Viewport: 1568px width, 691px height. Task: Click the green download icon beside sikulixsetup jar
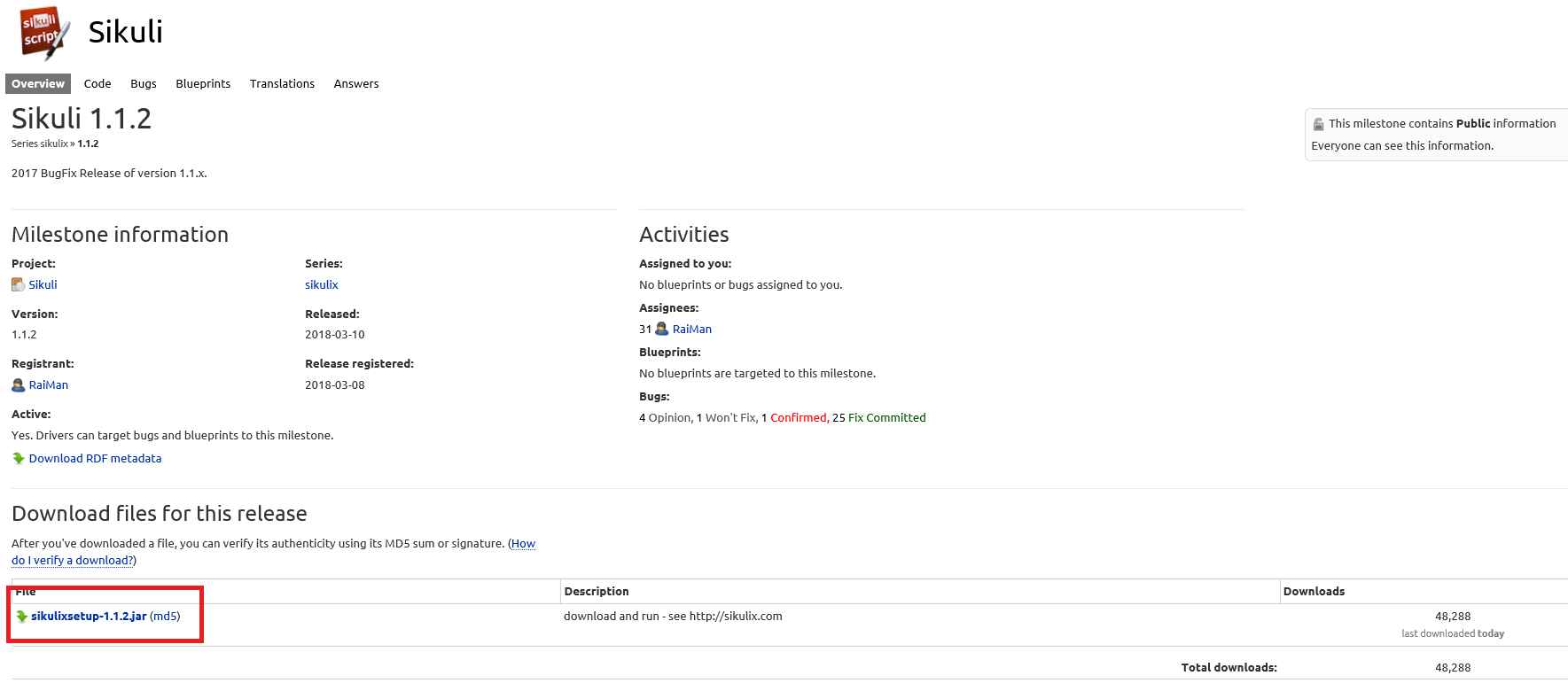[21, 617]
